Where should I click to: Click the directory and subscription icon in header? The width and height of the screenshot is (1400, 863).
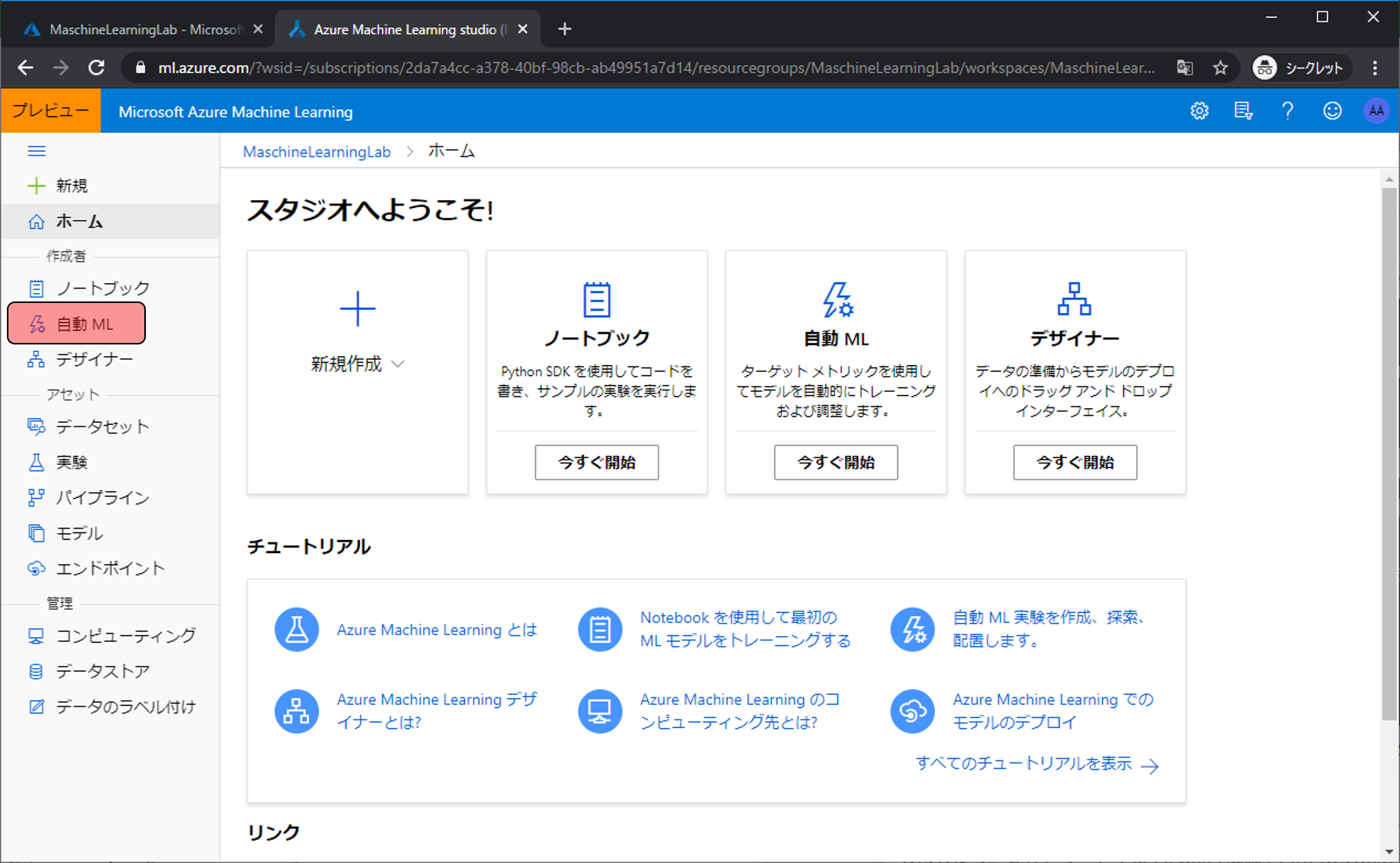click(x=1243, y=111)
